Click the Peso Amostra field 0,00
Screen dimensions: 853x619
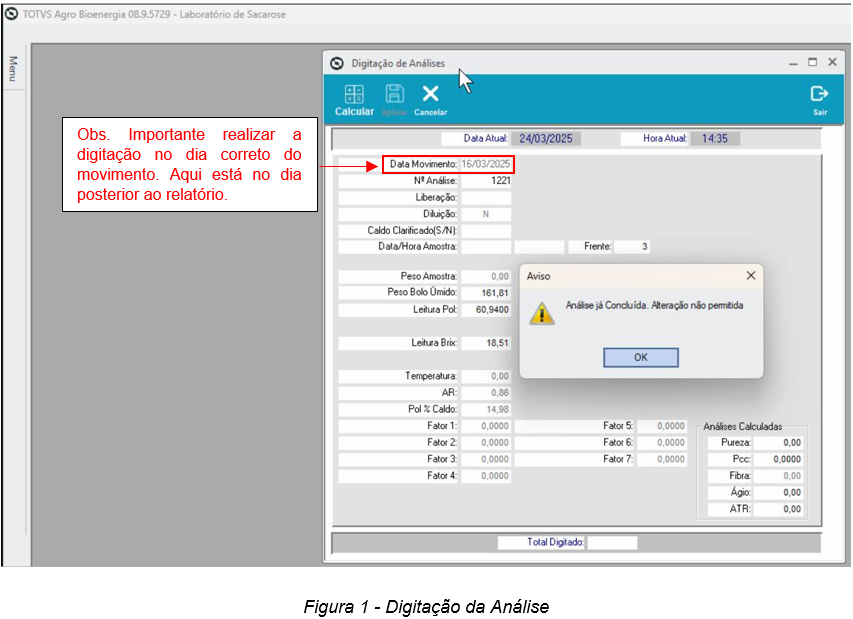(x=486, y=276)
